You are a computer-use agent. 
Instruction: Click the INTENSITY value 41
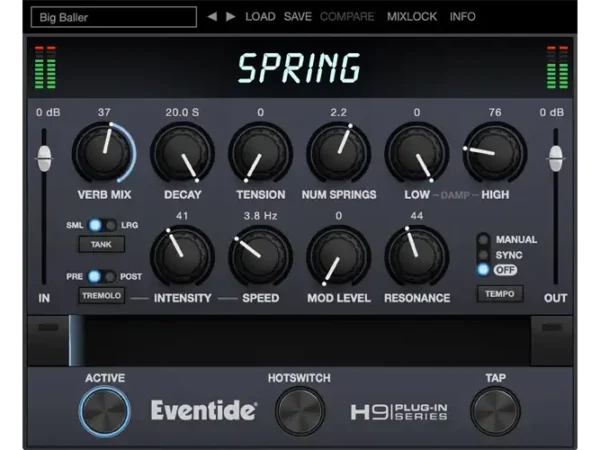pos(182,216)
